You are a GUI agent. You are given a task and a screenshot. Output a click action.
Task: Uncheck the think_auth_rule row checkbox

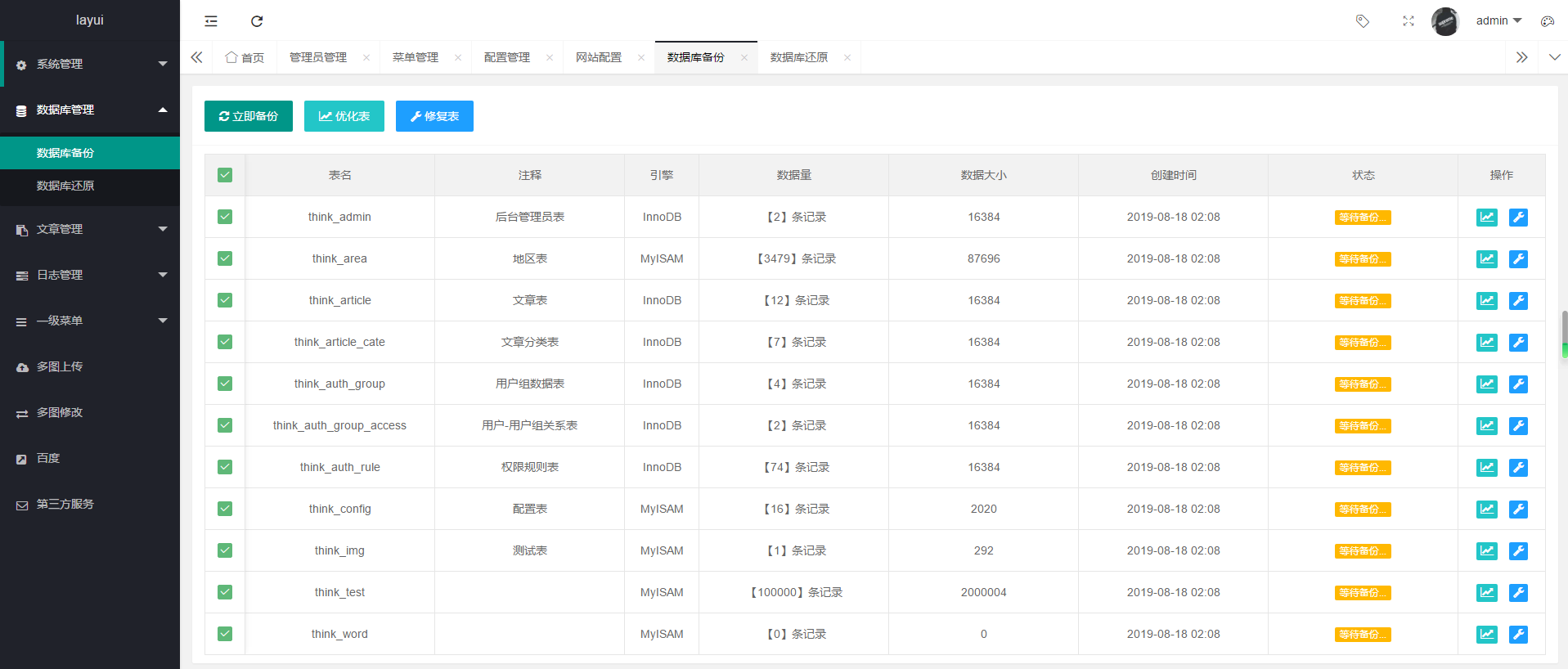[225, 467]
